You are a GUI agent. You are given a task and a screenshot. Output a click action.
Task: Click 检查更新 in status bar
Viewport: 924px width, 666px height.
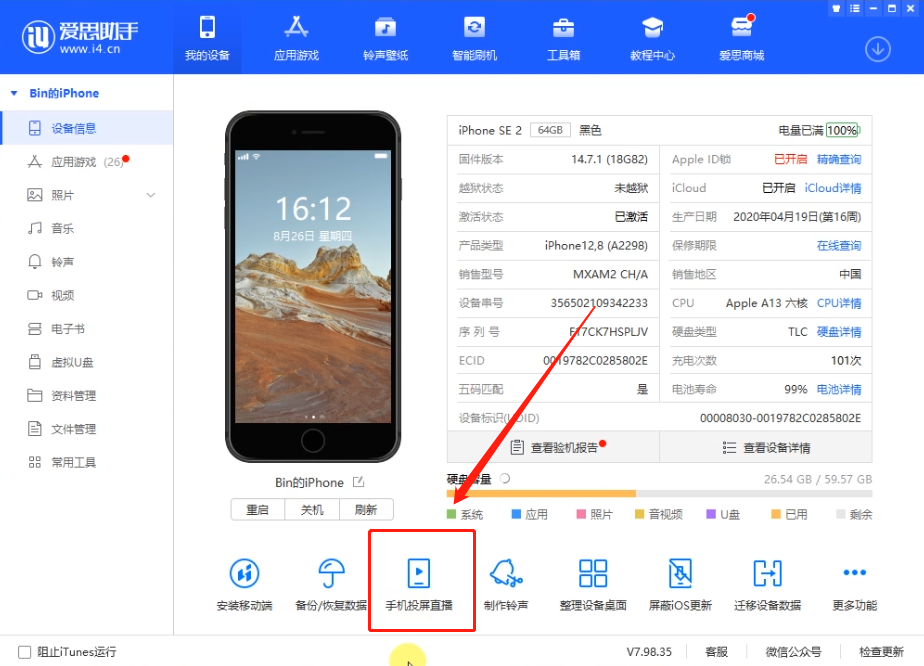click(x=882, y=652)
